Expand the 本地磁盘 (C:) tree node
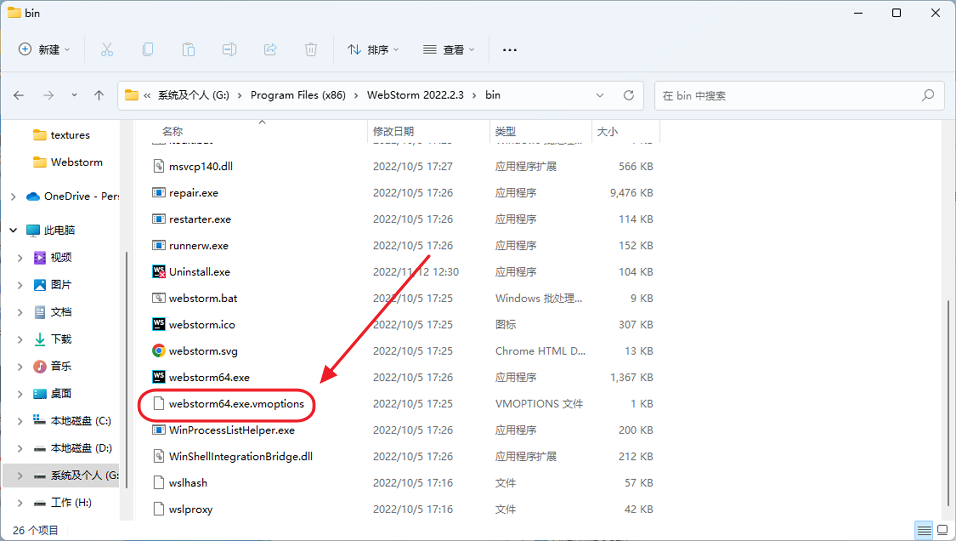956x541 pixels. coord(20,421)
